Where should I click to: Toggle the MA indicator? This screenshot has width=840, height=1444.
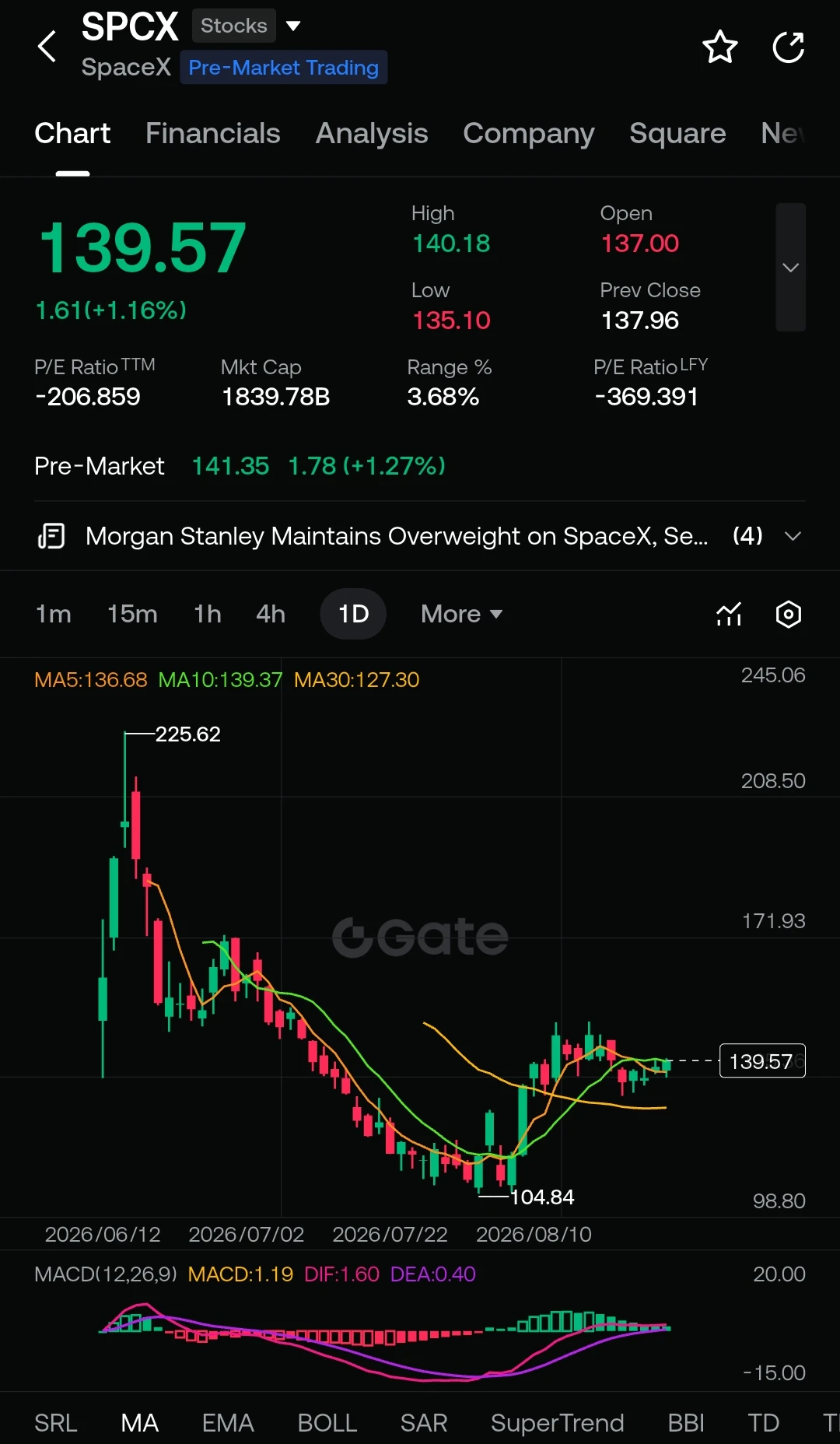[x=140, y=1423]
